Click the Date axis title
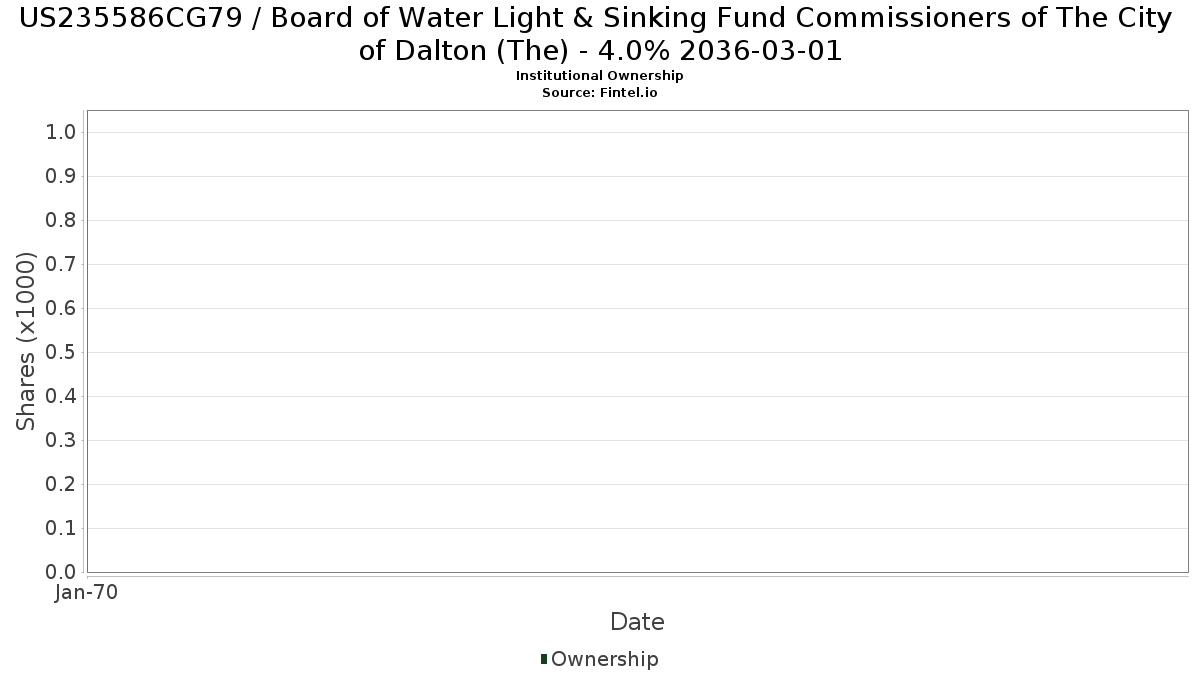Screen dimensions: 1200x675 [637, 622]
